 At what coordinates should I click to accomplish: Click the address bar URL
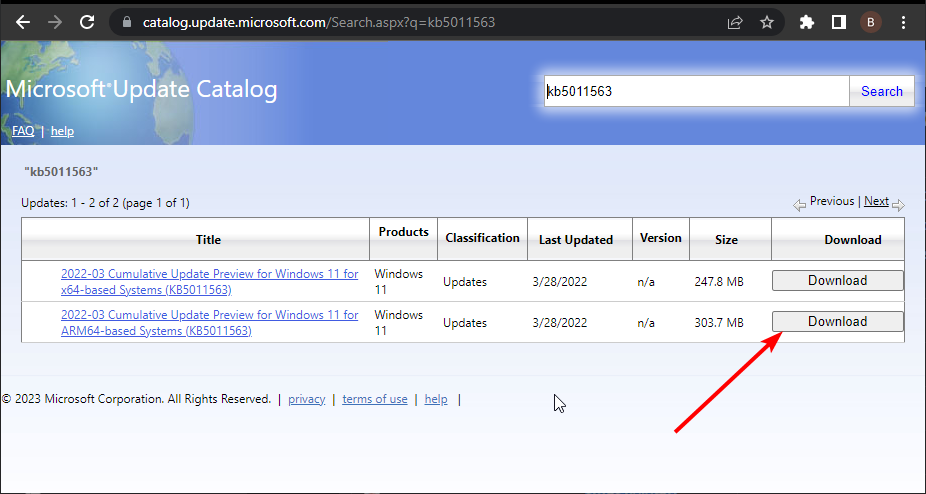tap(319, 22)
